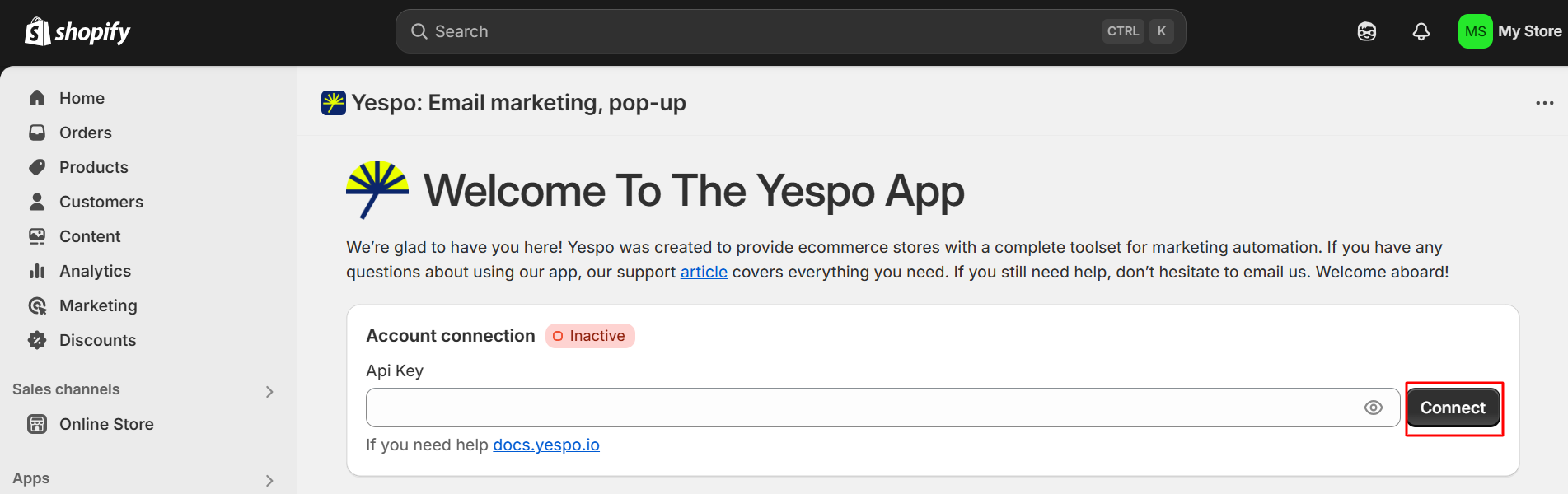1568x494 pixels.
Task: Click the Home house icon
Action: coord(37,98)
